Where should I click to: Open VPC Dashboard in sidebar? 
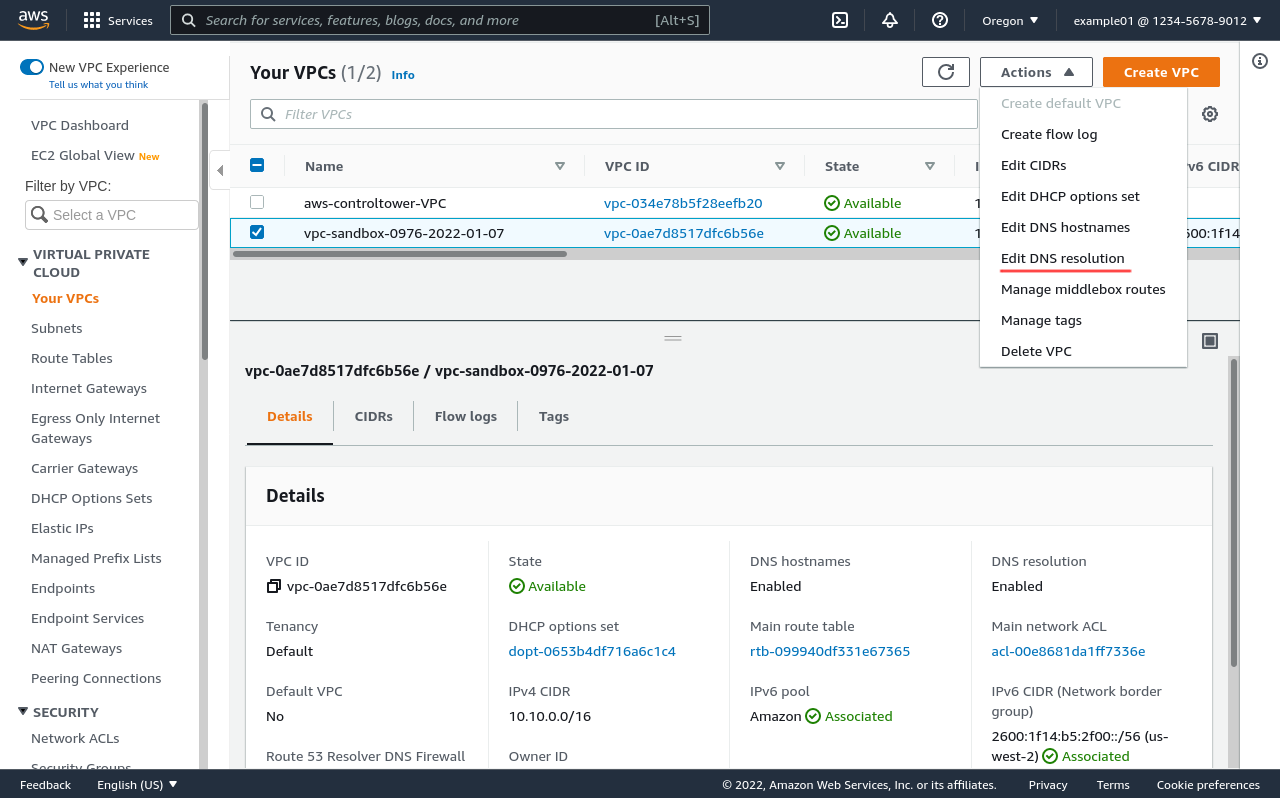[x=80, y=125]
